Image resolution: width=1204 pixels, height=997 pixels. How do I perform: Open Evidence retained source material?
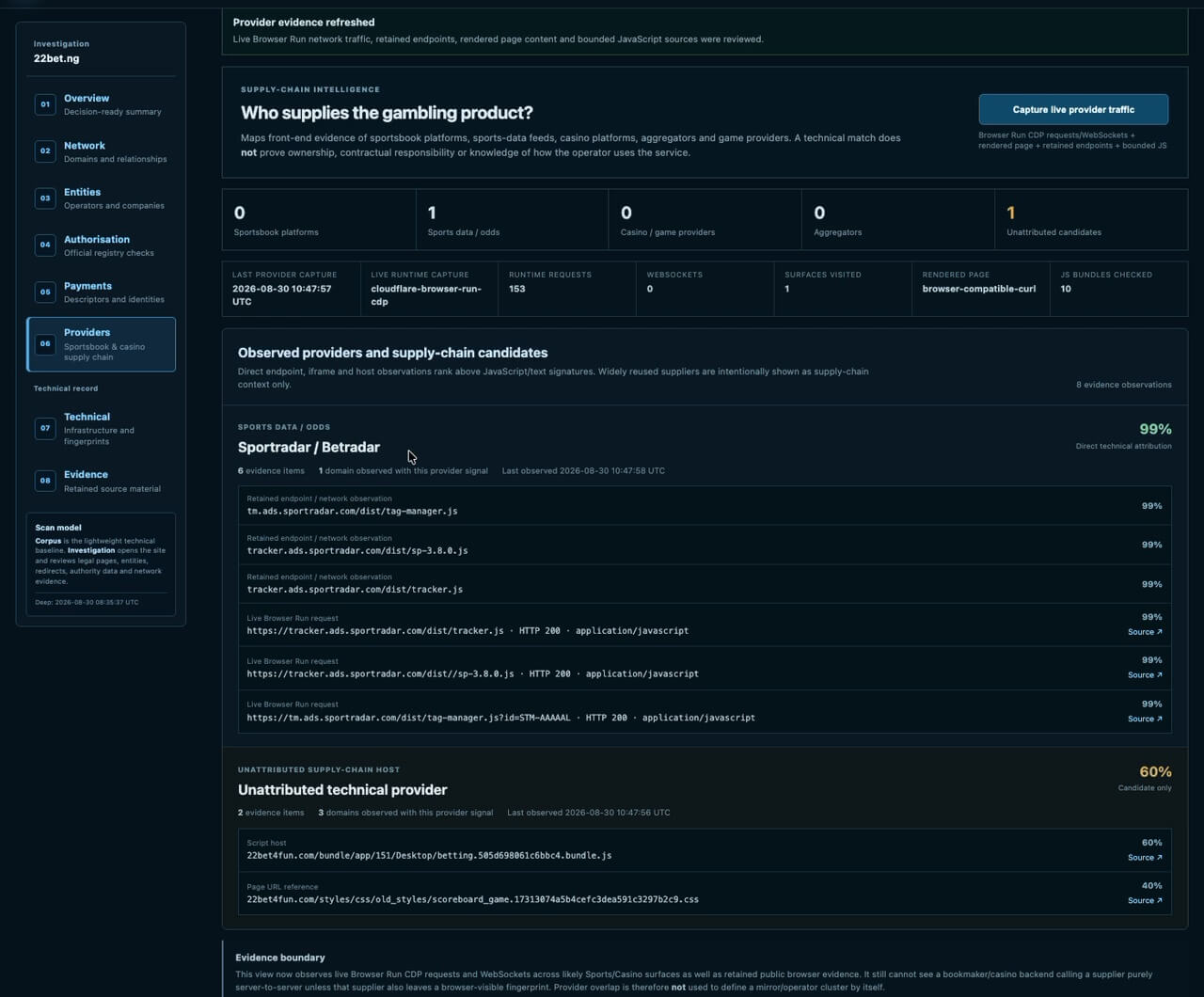pos(101,481)
